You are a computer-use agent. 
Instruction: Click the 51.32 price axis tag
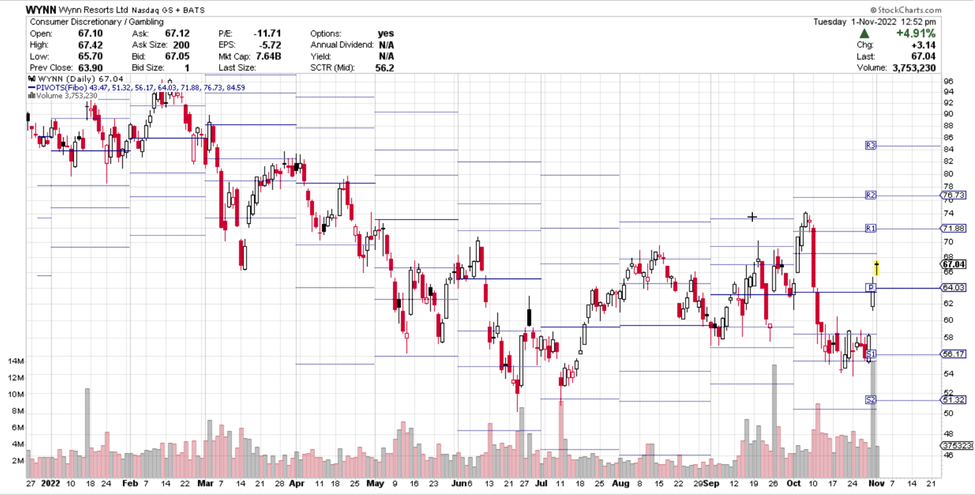click(954, 399)
